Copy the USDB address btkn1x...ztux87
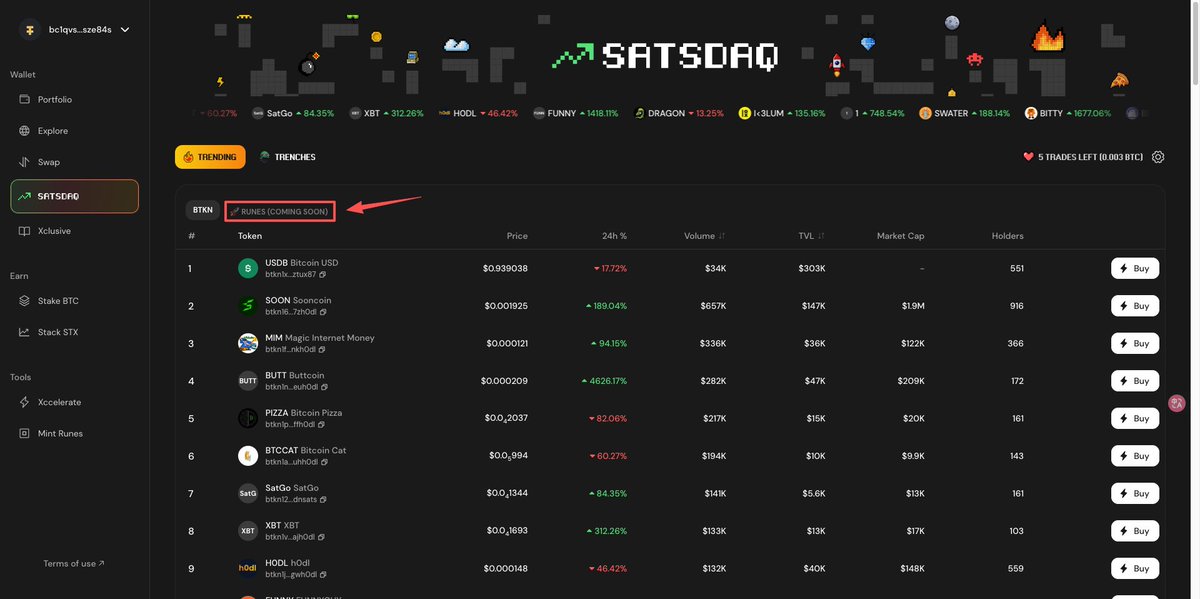The height and width of the screenshot is (599, 1200). [322, 275]
